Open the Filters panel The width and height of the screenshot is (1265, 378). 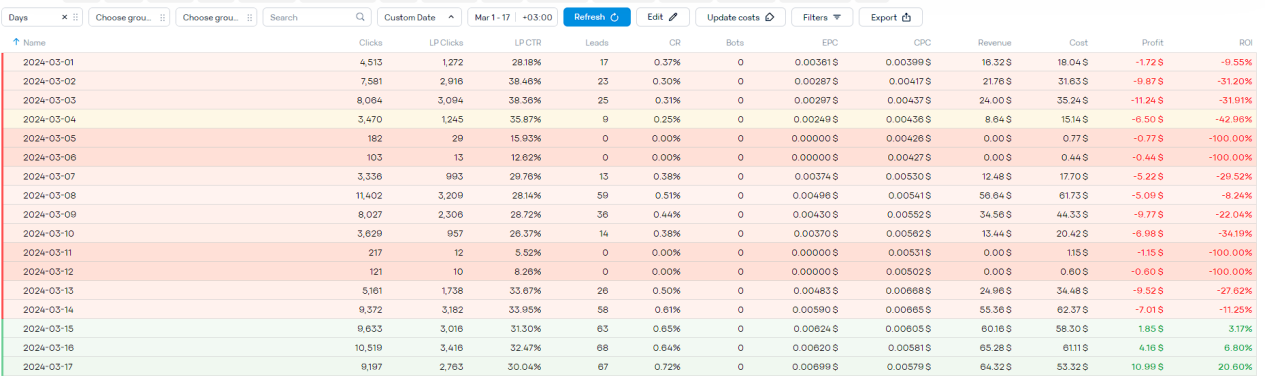click(x=822, y=17)
